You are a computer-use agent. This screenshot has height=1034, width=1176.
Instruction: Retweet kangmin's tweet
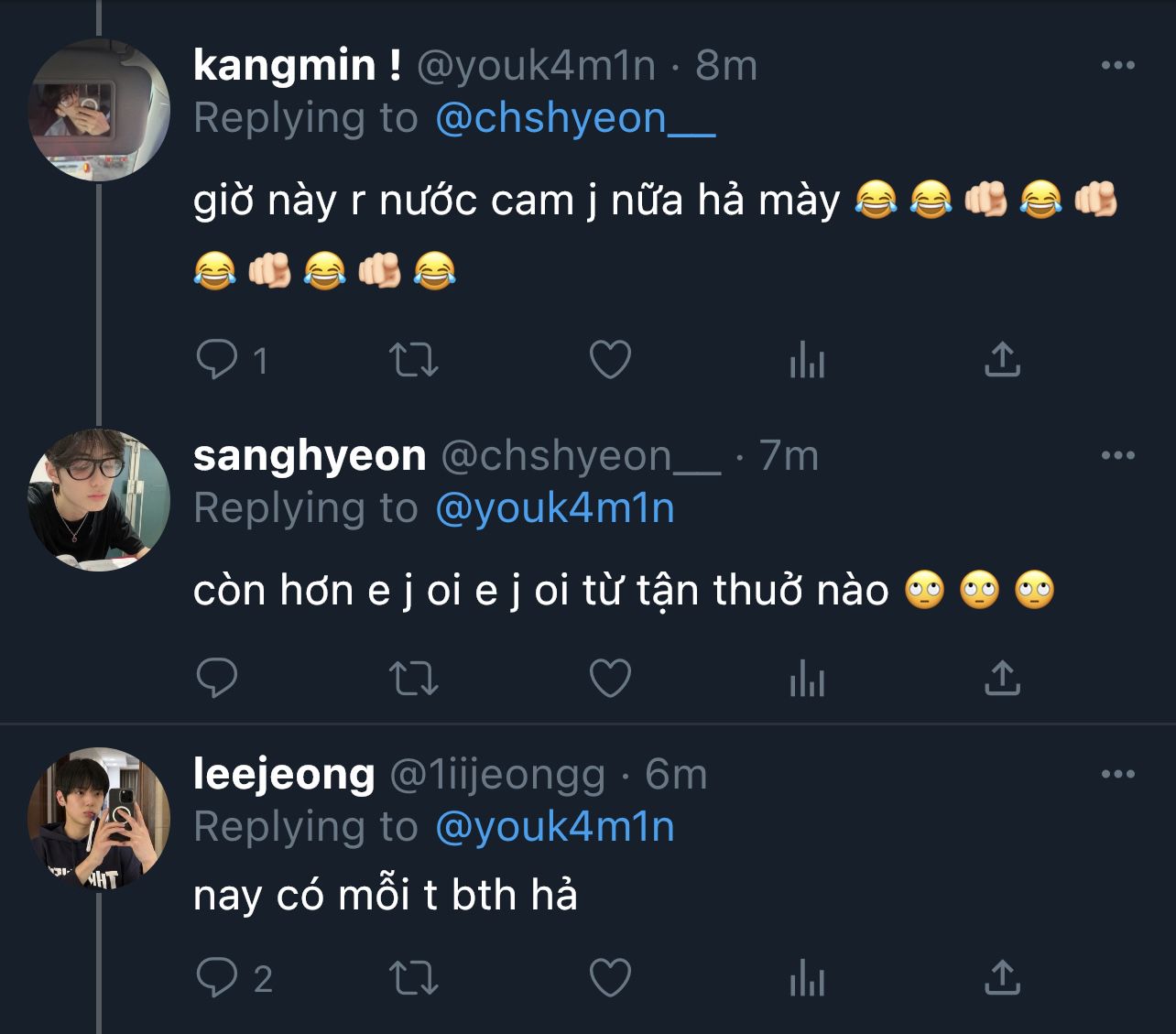pyautogui.click(x=414, y=360)
